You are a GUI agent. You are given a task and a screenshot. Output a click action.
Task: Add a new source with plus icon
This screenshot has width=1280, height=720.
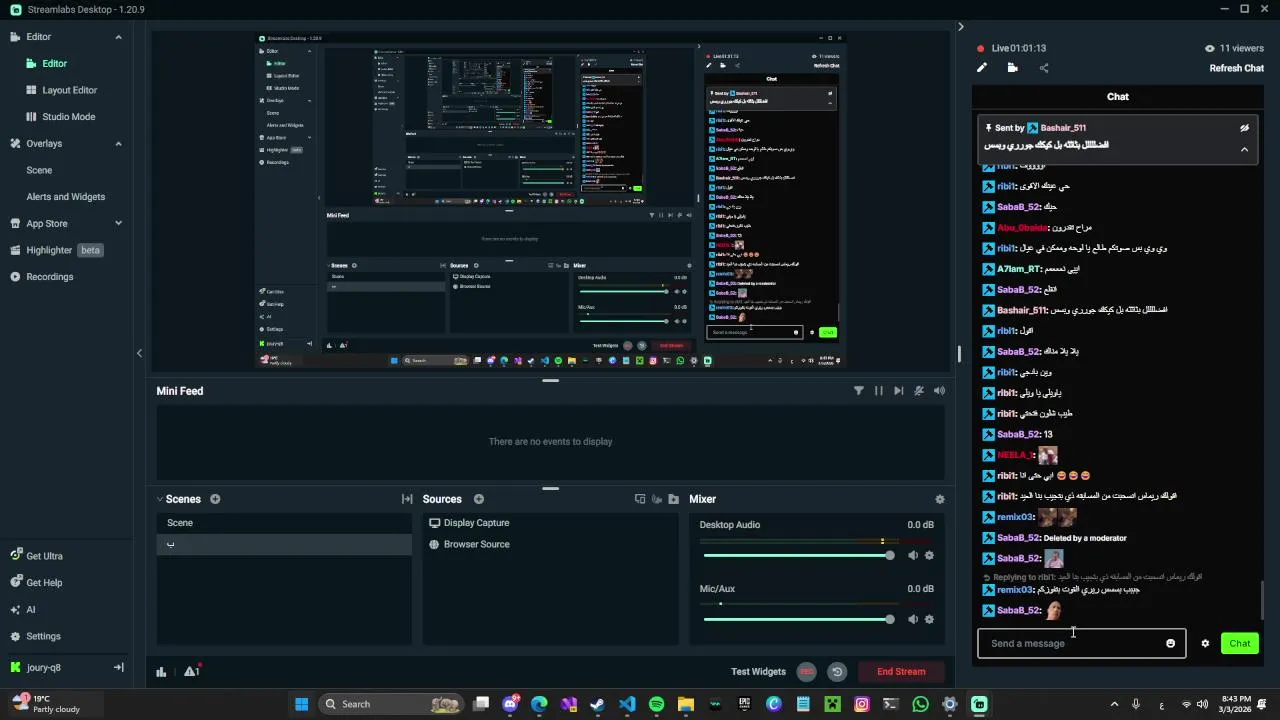point(478,499)
